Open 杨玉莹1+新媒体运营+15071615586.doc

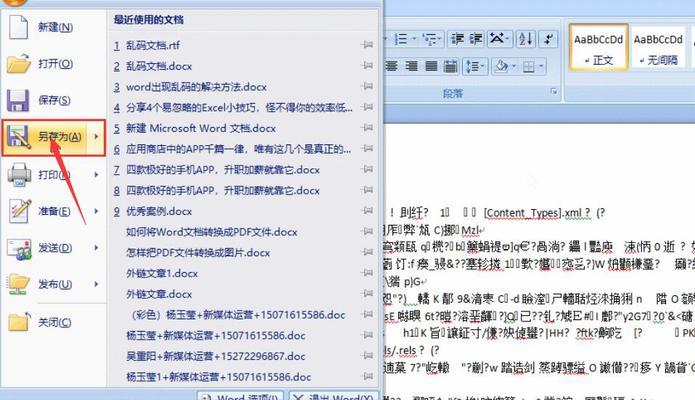point(219,377)
